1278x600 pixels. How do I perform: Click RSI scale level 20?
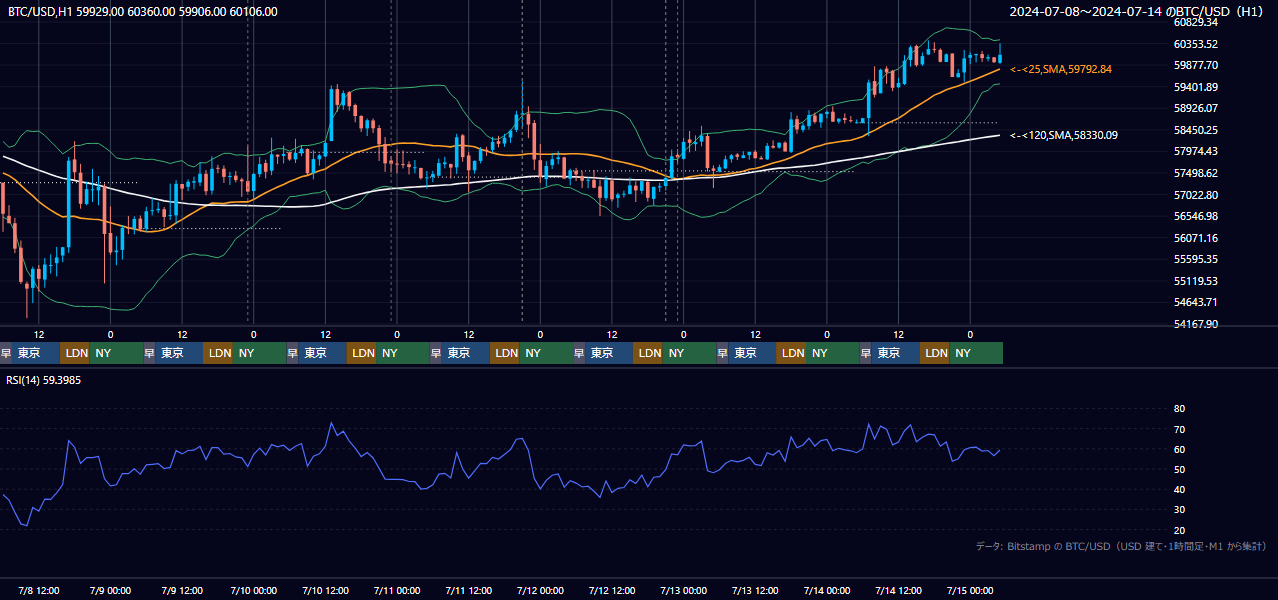point(1179,530)
